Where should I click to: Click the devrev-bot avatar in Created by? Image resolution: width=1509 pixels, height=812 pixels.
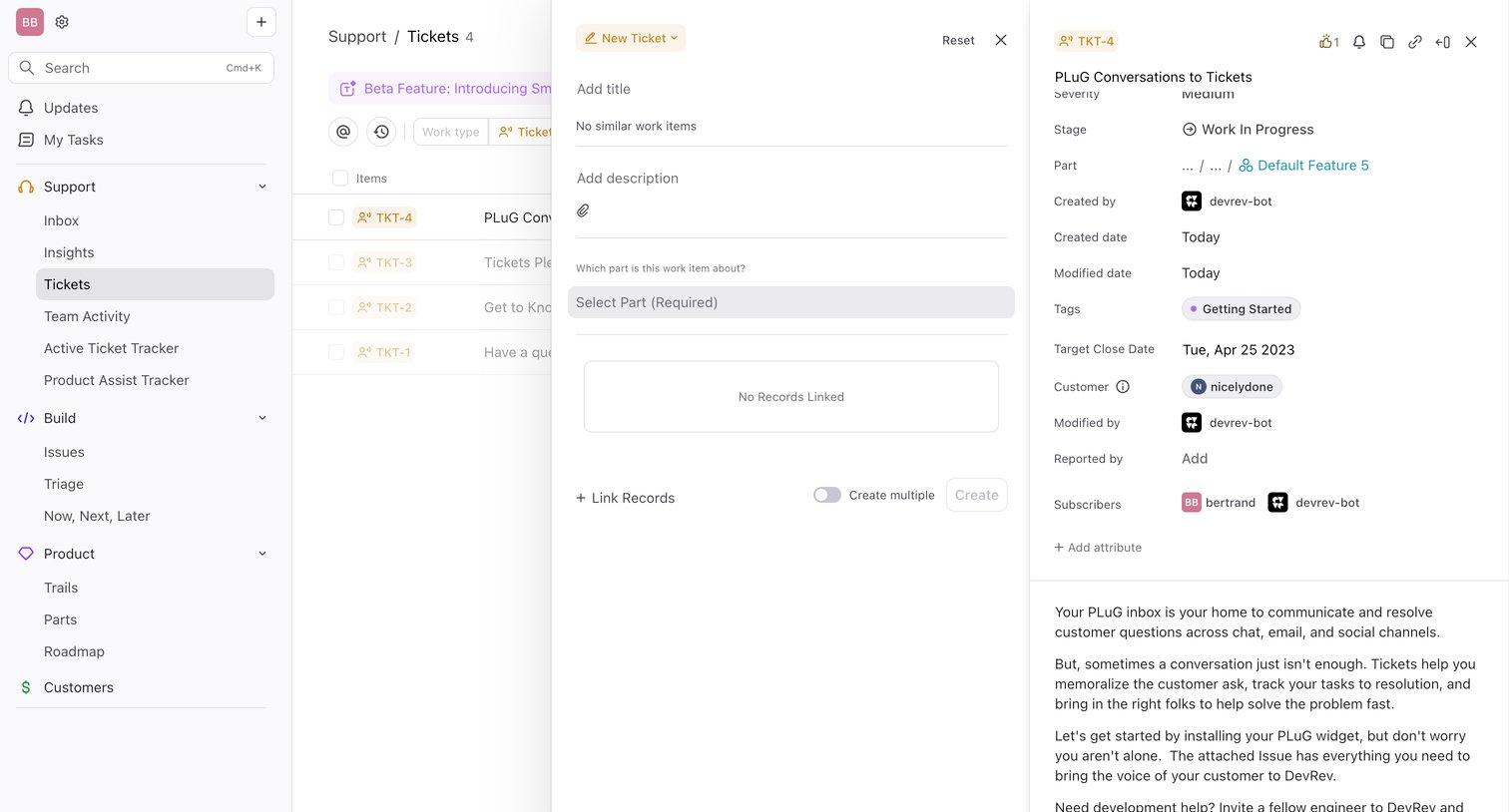point(1192,202)
